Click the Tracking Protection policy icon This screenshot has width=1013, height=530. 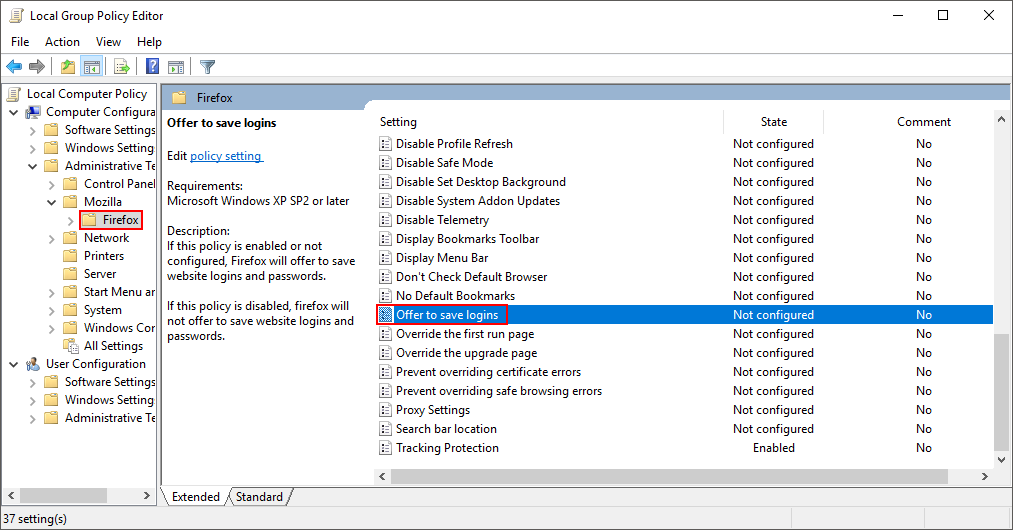point(385,448)
